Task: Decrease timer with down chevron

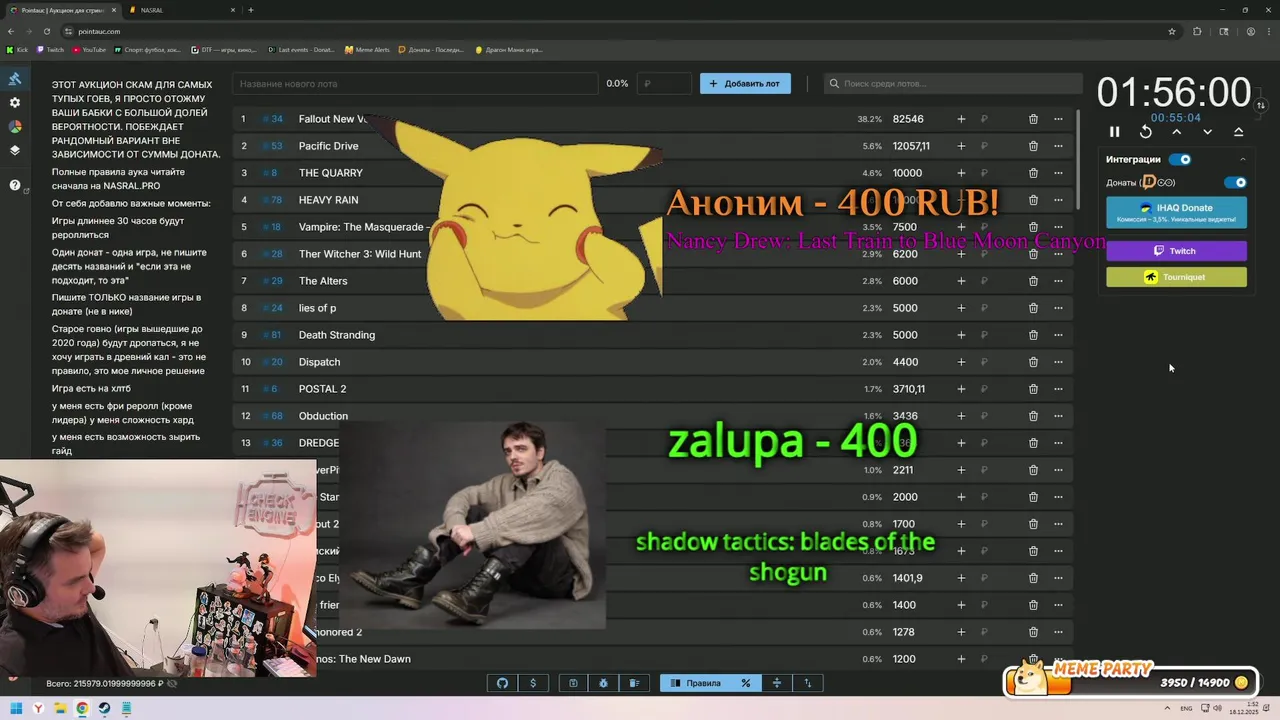Action: pos(1208,132)
